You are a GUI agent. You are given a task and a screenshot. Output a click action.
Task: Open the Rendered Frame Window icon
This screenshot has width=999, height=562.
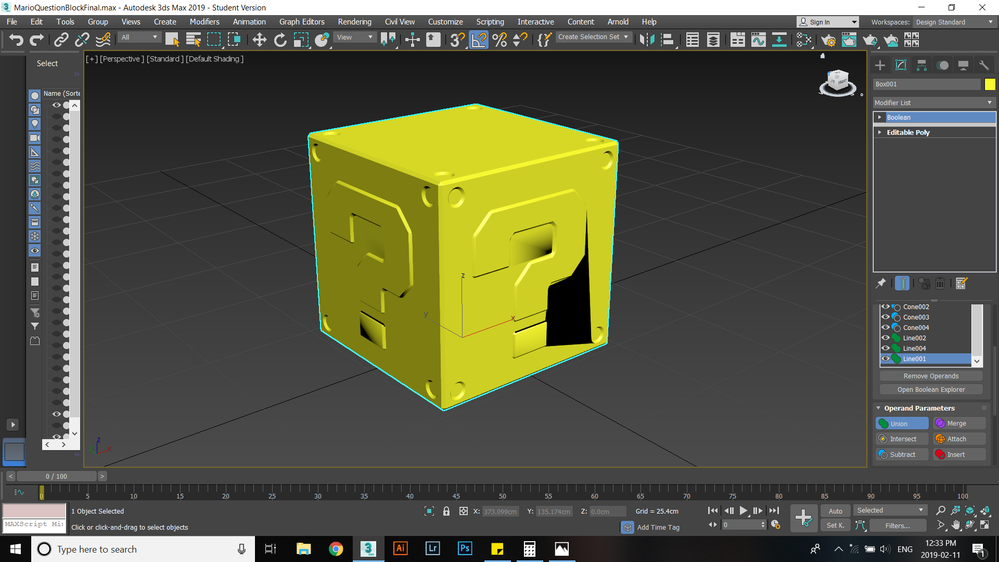point(849,40)
